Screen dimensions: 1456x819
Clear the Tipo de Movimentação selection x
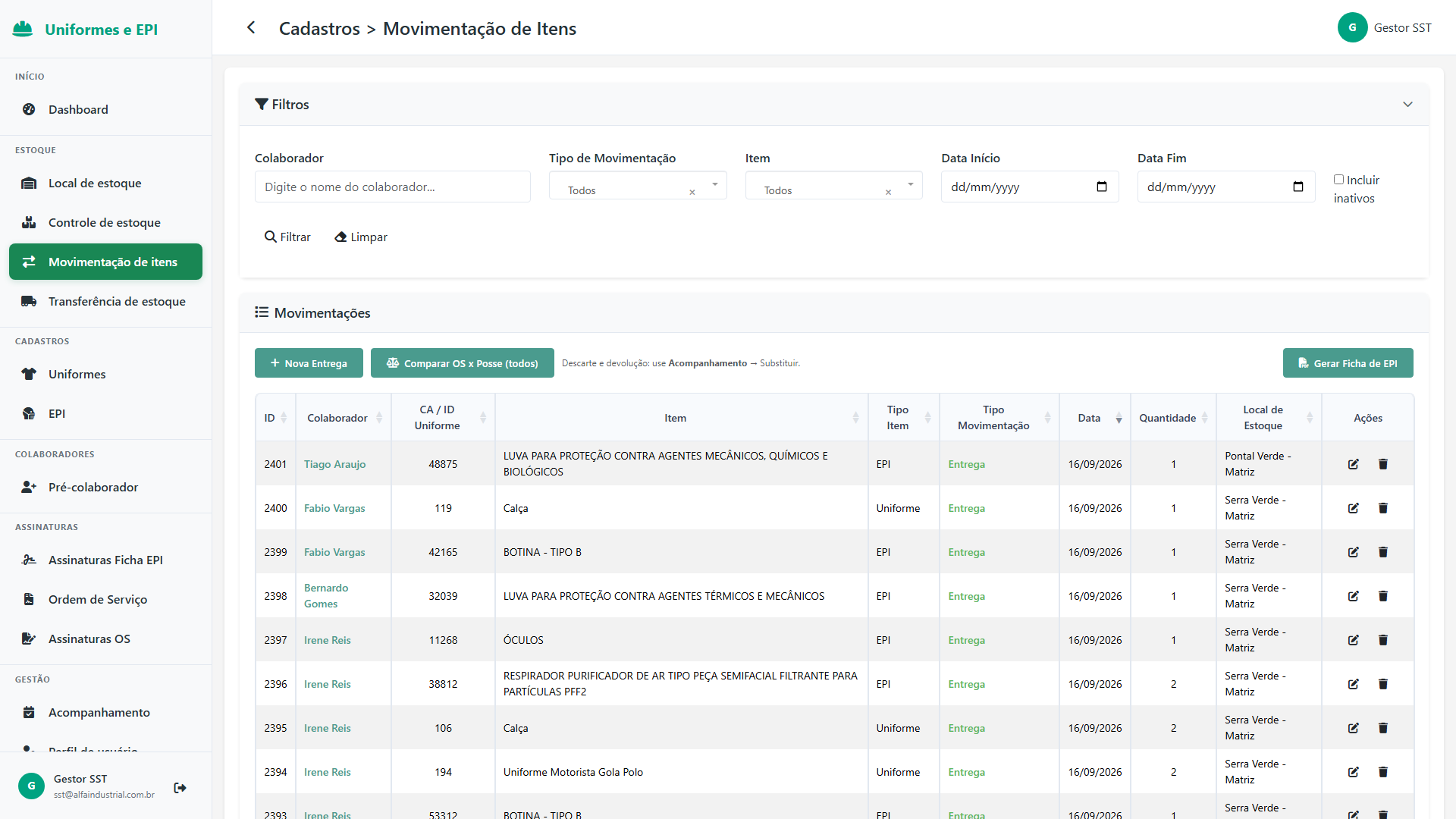click(x=692, y=192)
